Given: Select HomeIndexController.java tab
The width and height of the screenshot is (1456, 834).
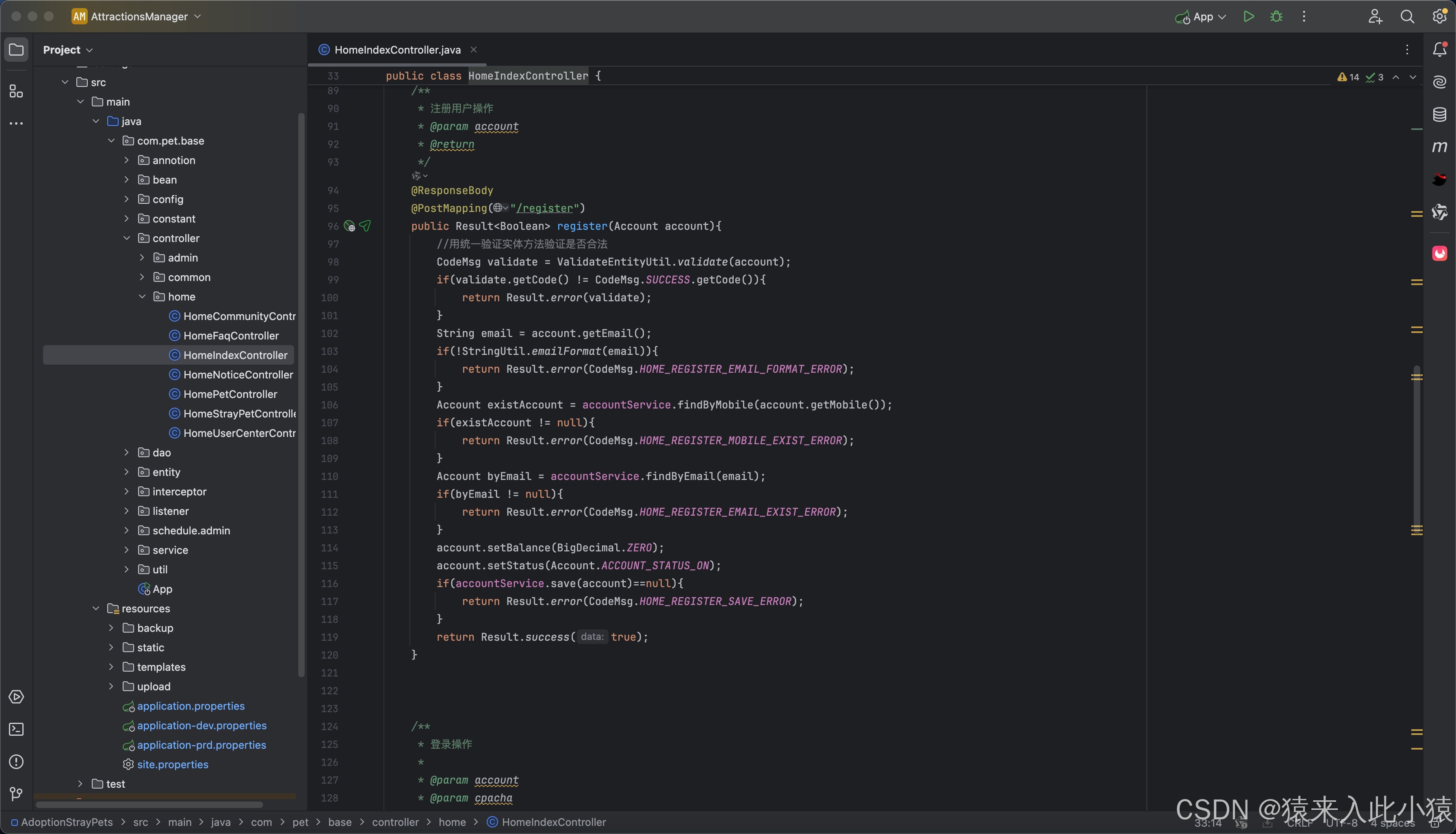Looking at the screenshot, I should pos(397,49).
